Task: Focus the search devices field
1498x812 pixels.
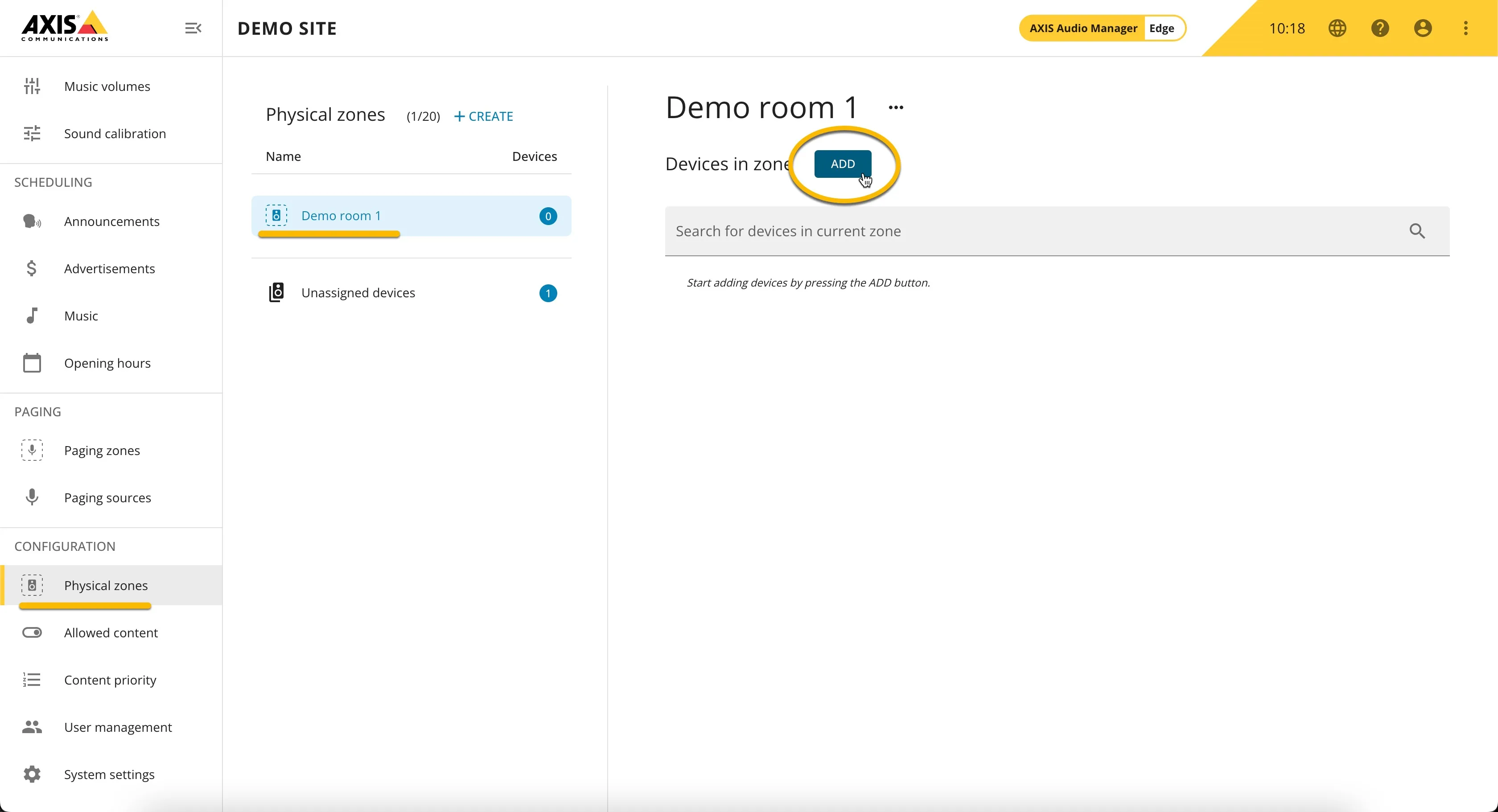Action: (1057, 231)
